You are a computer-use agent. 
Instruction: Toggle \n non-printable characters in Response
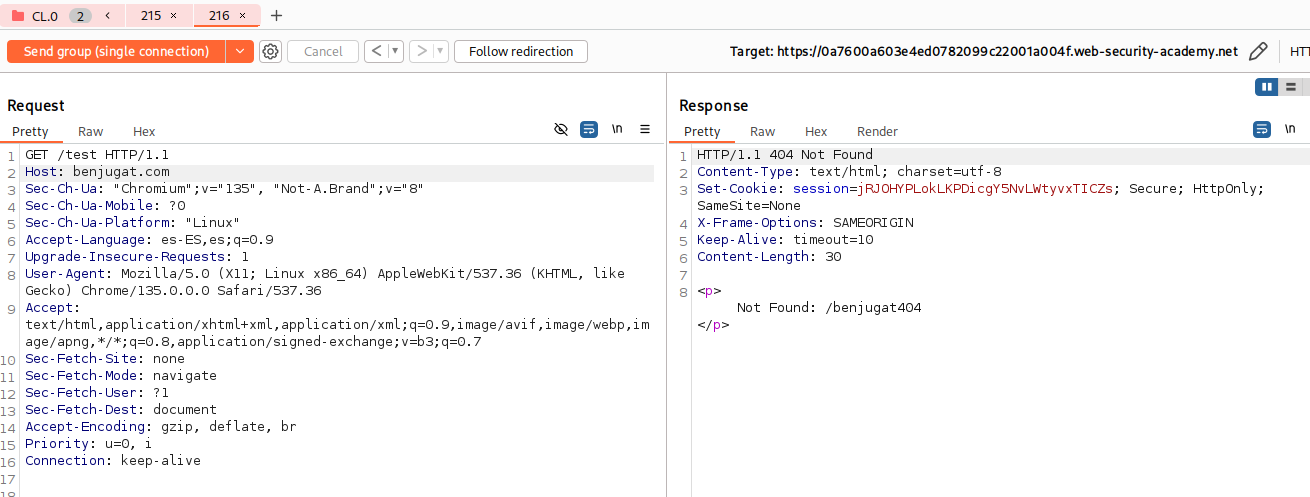[x=1290, y=129]
